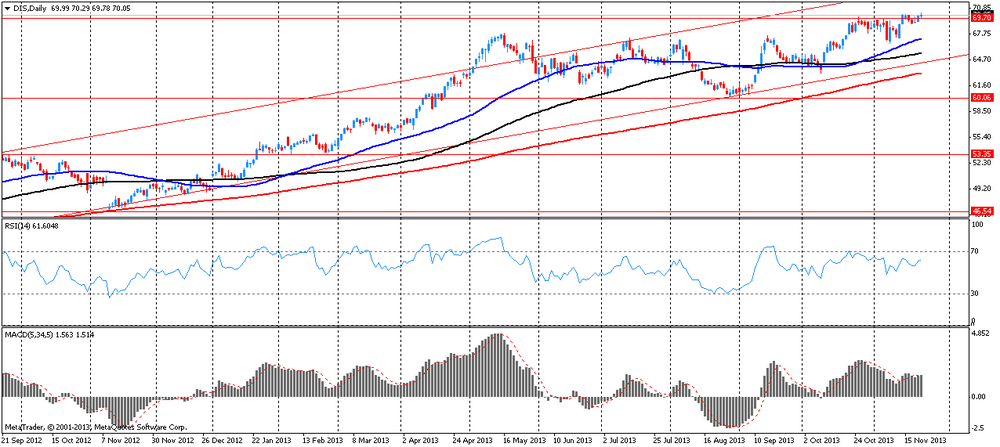The height and width of the screenshot is (447, 1000).
Task: Click the red 69.70 price label
Action: (980, 18)
